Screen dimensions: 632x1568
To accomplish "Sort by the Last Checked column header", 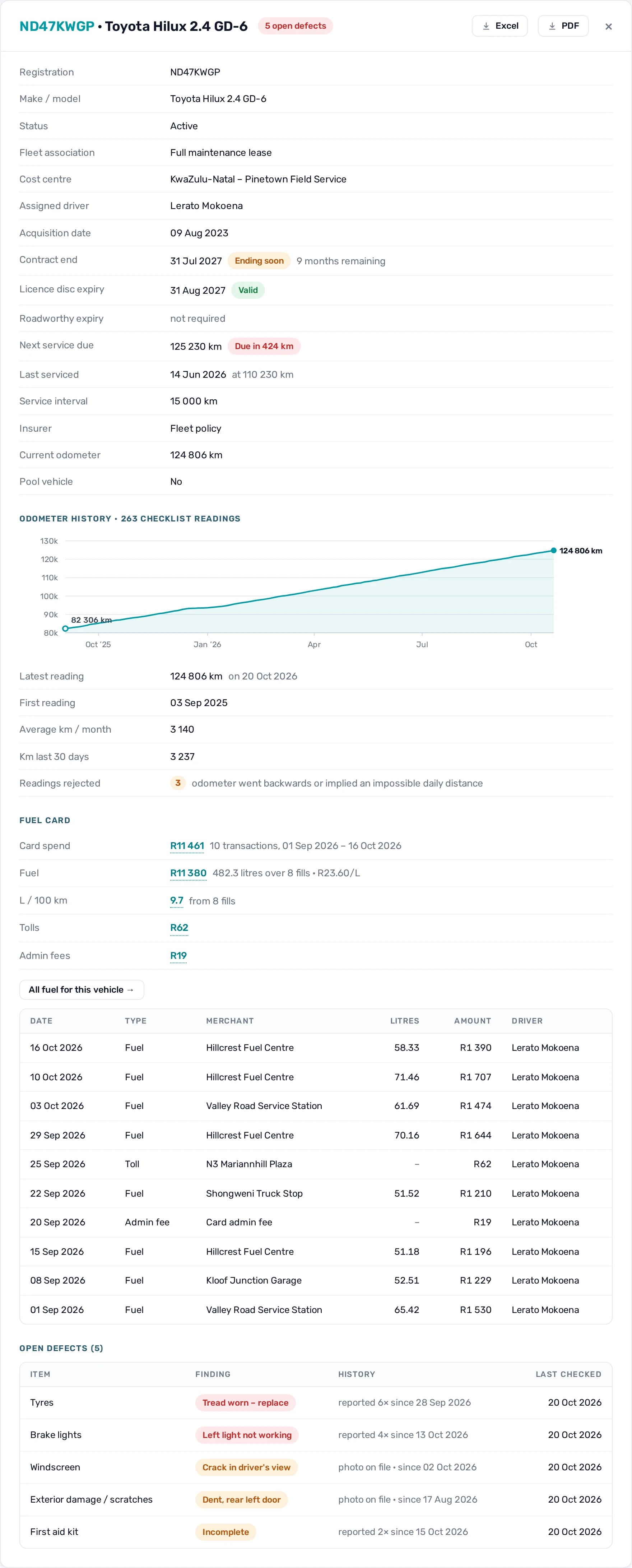I will pos(568,1374).
